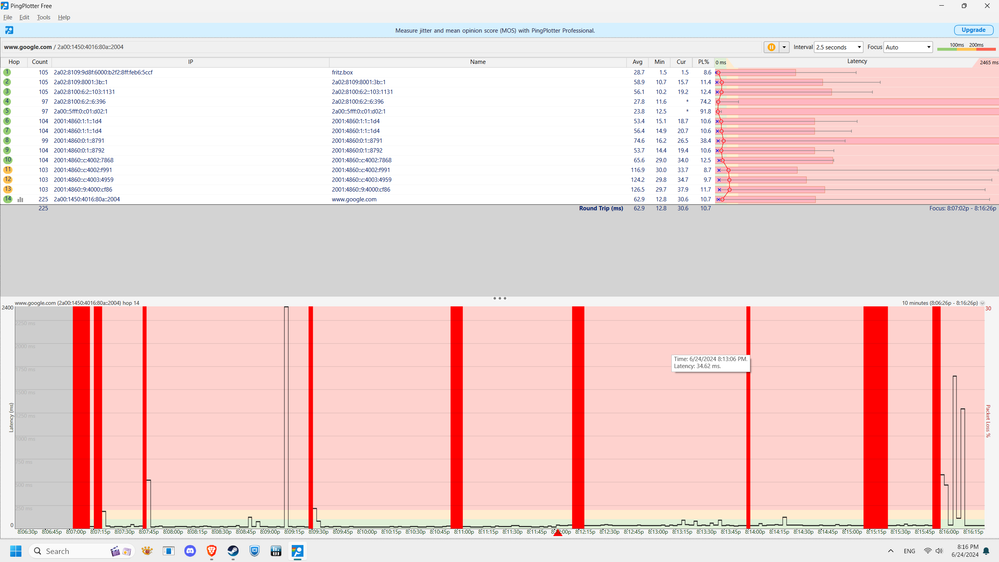Select hop 5 green circle icon

pos(7,111)
